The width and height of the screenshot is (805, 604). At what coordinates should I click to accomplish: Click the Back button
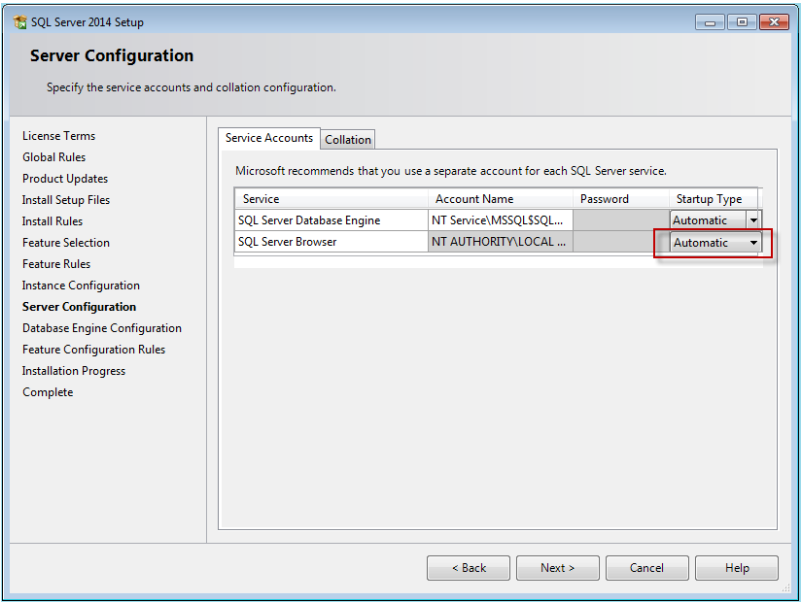pyautogui.click(x=468, y=568)
